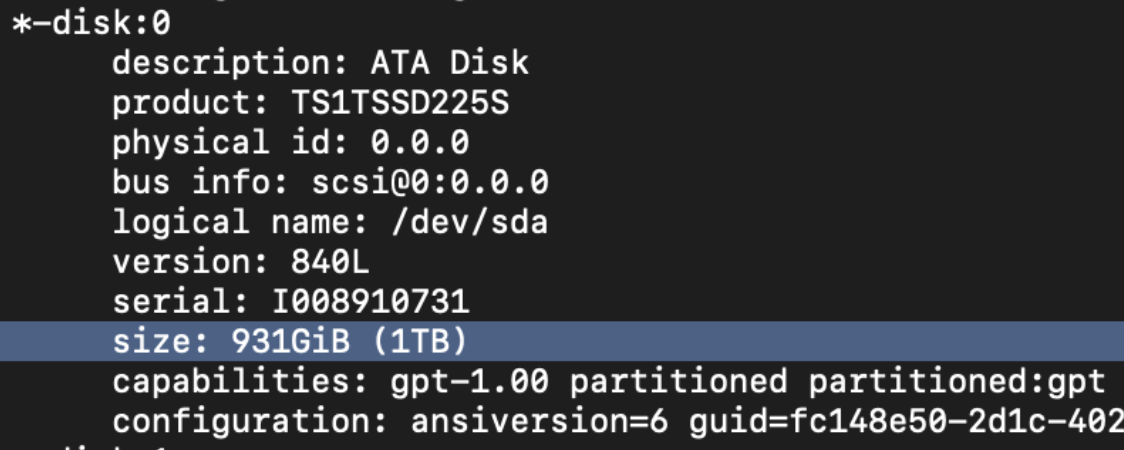Click the firmware version 840L
This screenshot has width=1124, height=450.
click(329, 262)
